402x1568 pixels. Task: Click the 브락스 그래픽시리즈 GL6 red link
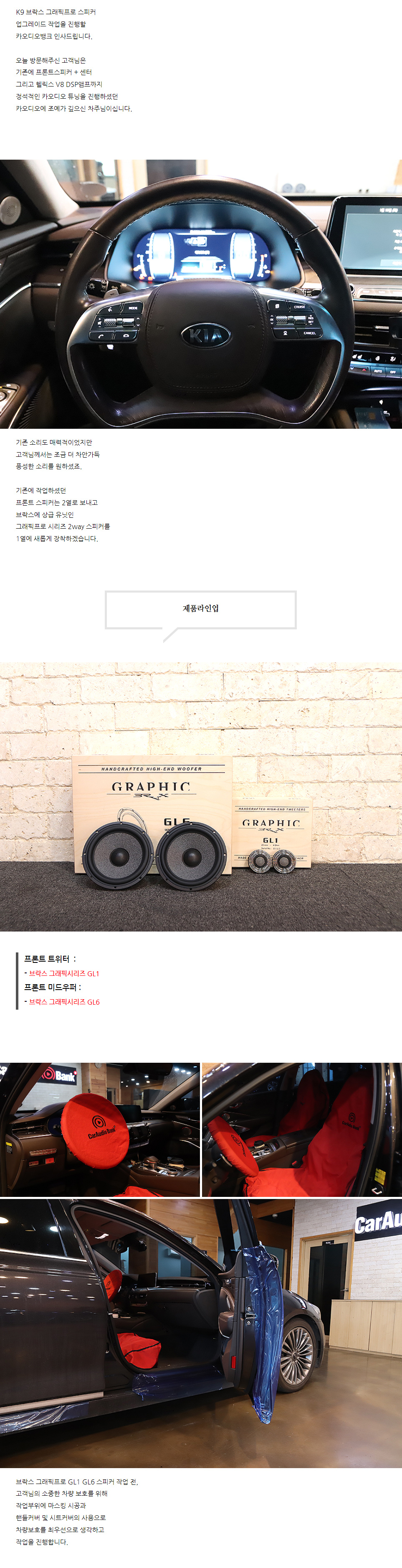pos(64,1002)
